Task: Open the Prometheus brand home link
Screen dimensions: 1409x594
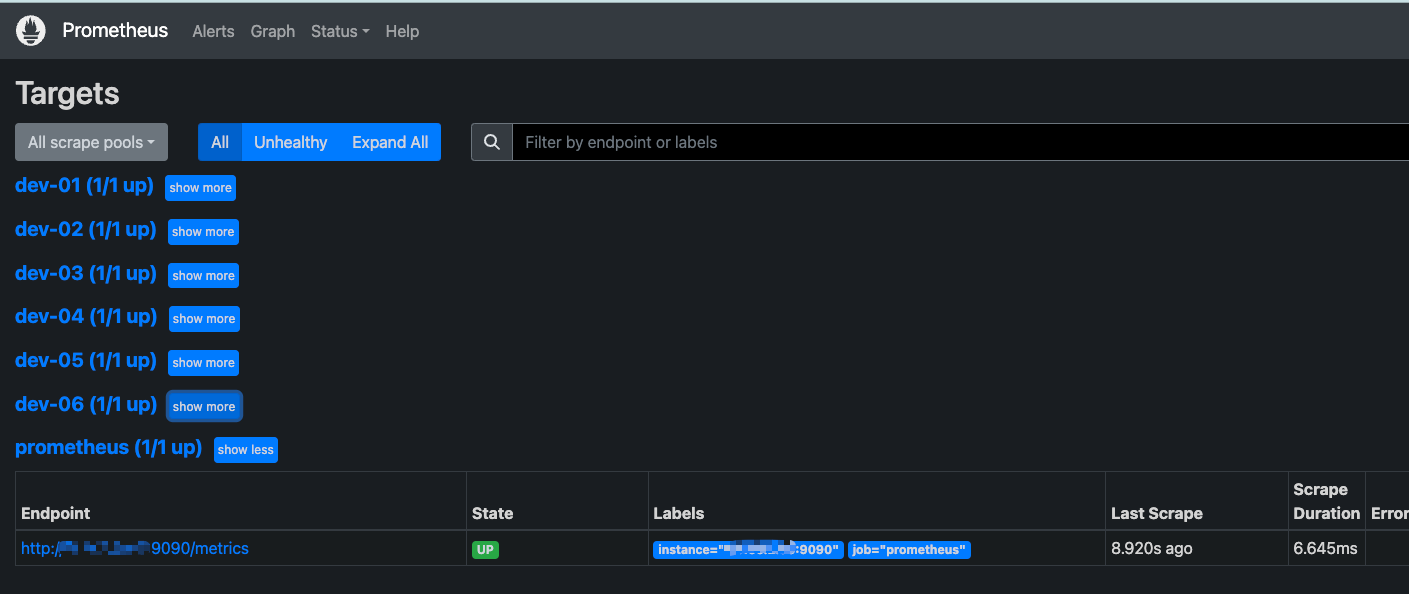Action: (115, 30)
